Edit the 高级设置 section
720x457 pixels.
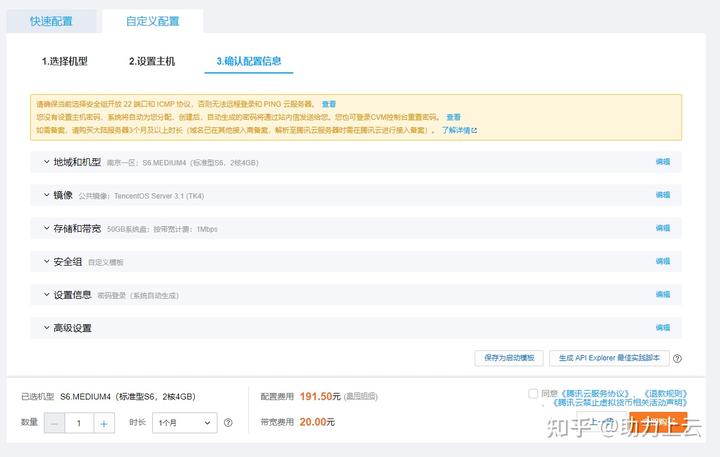pyautogui.click(x=663, y=327)
